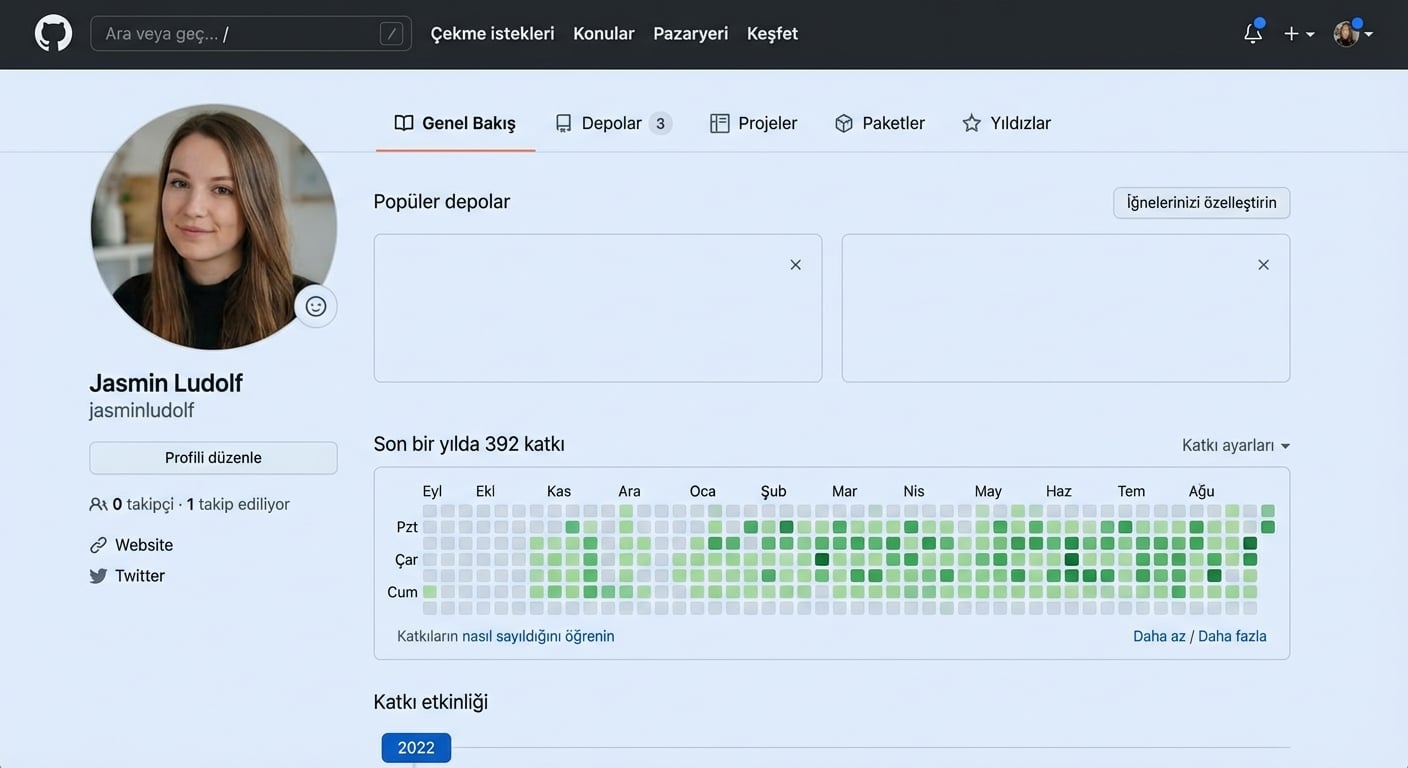Click the plus icon in the header
This screenshot has height=768, width=1408.
click(1290, 33)
